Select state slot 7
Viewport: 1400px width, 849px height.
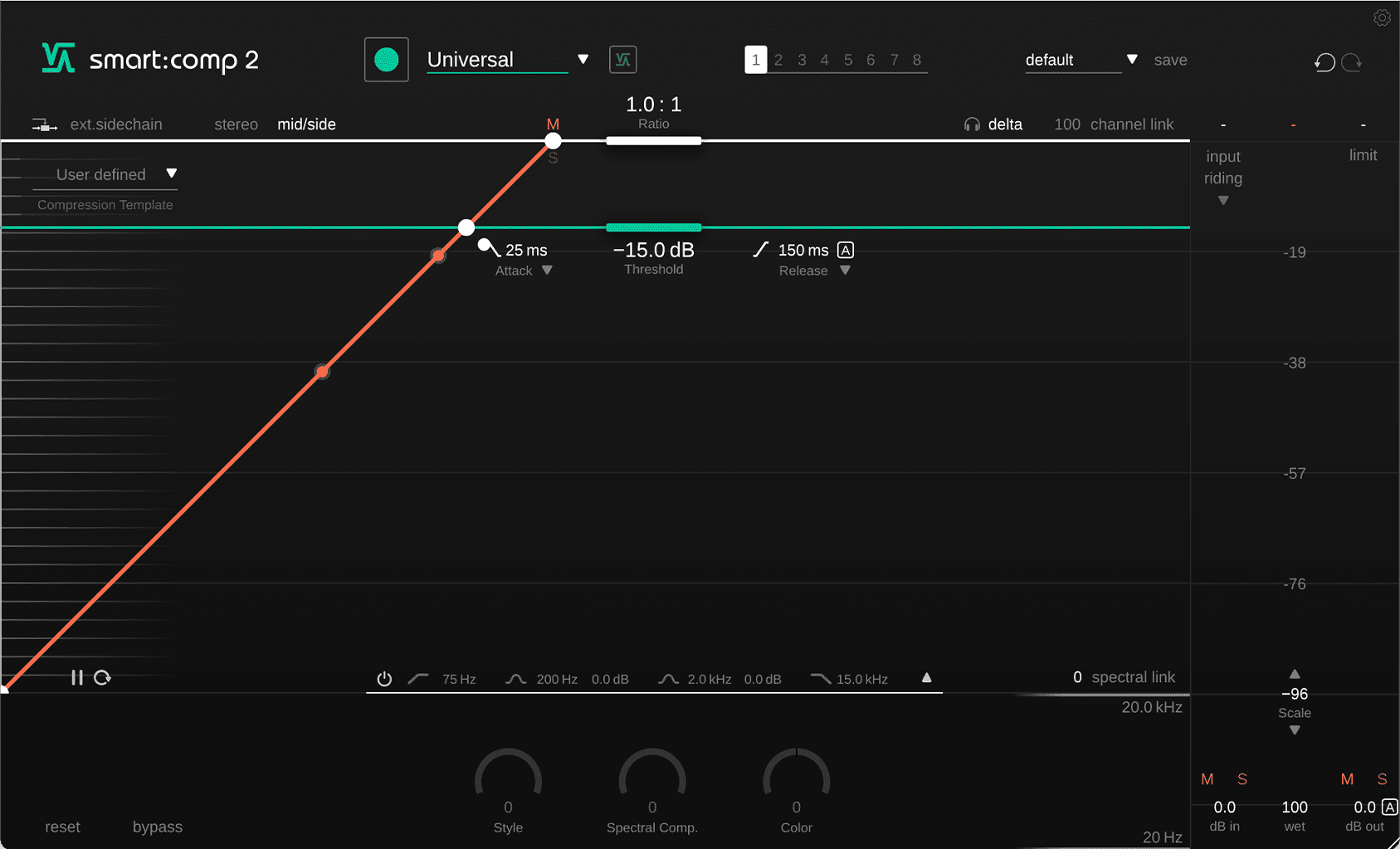[895, 60]
